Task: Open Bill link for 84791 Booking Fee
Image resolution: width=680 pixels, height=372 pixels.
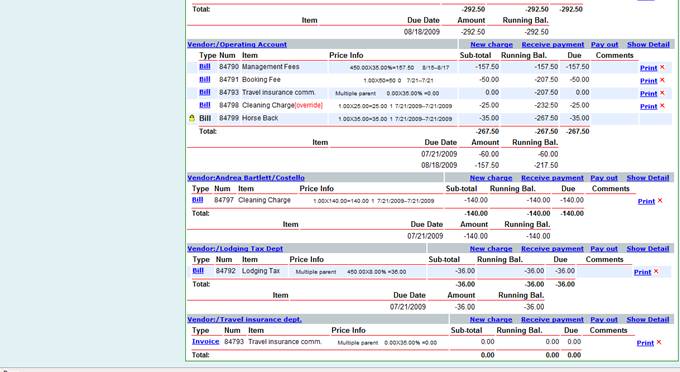Action: (x=205, y=79)
